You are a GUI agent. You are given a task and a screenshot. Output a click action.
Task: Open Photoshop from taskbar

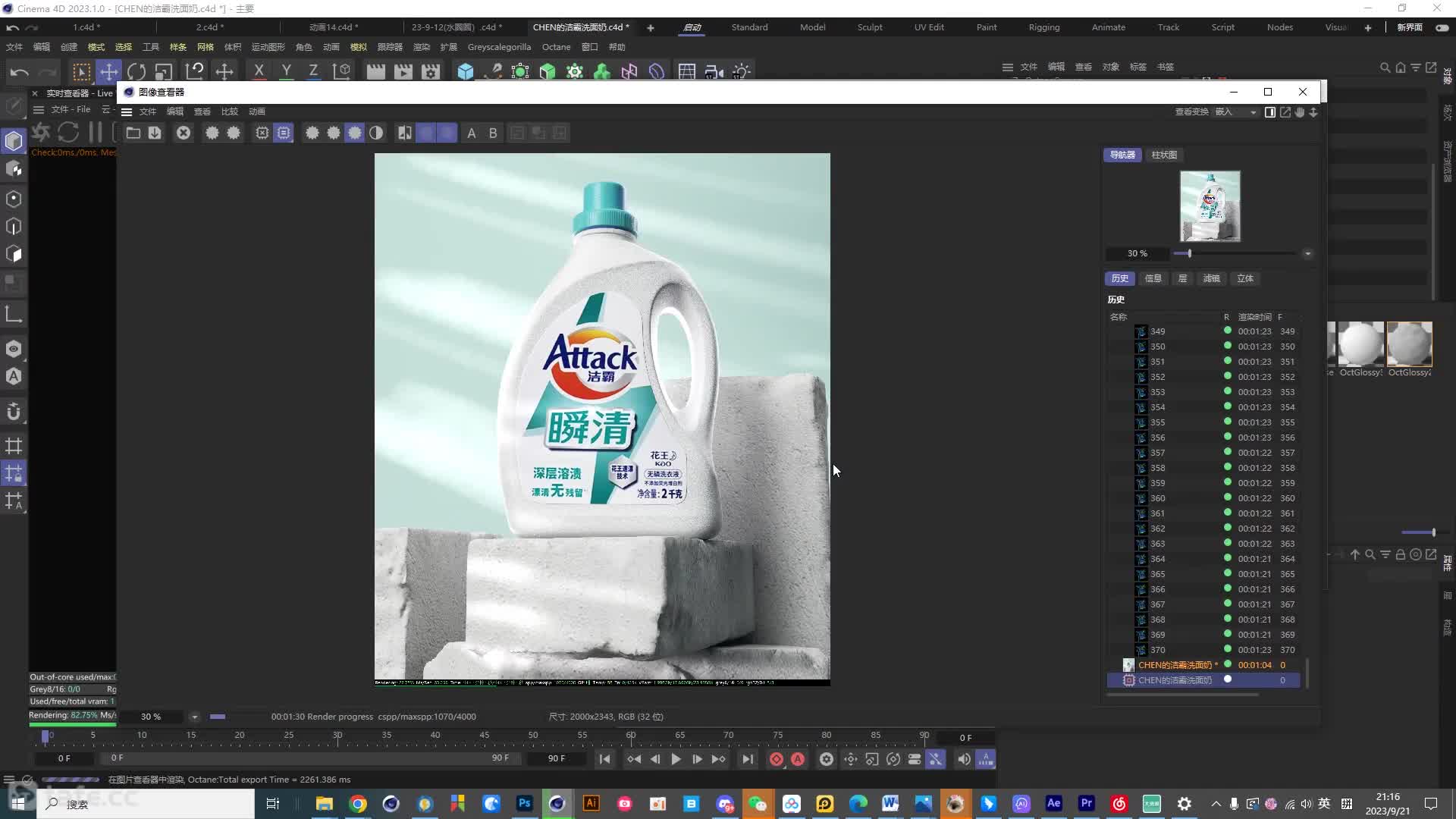click(524, 804)
